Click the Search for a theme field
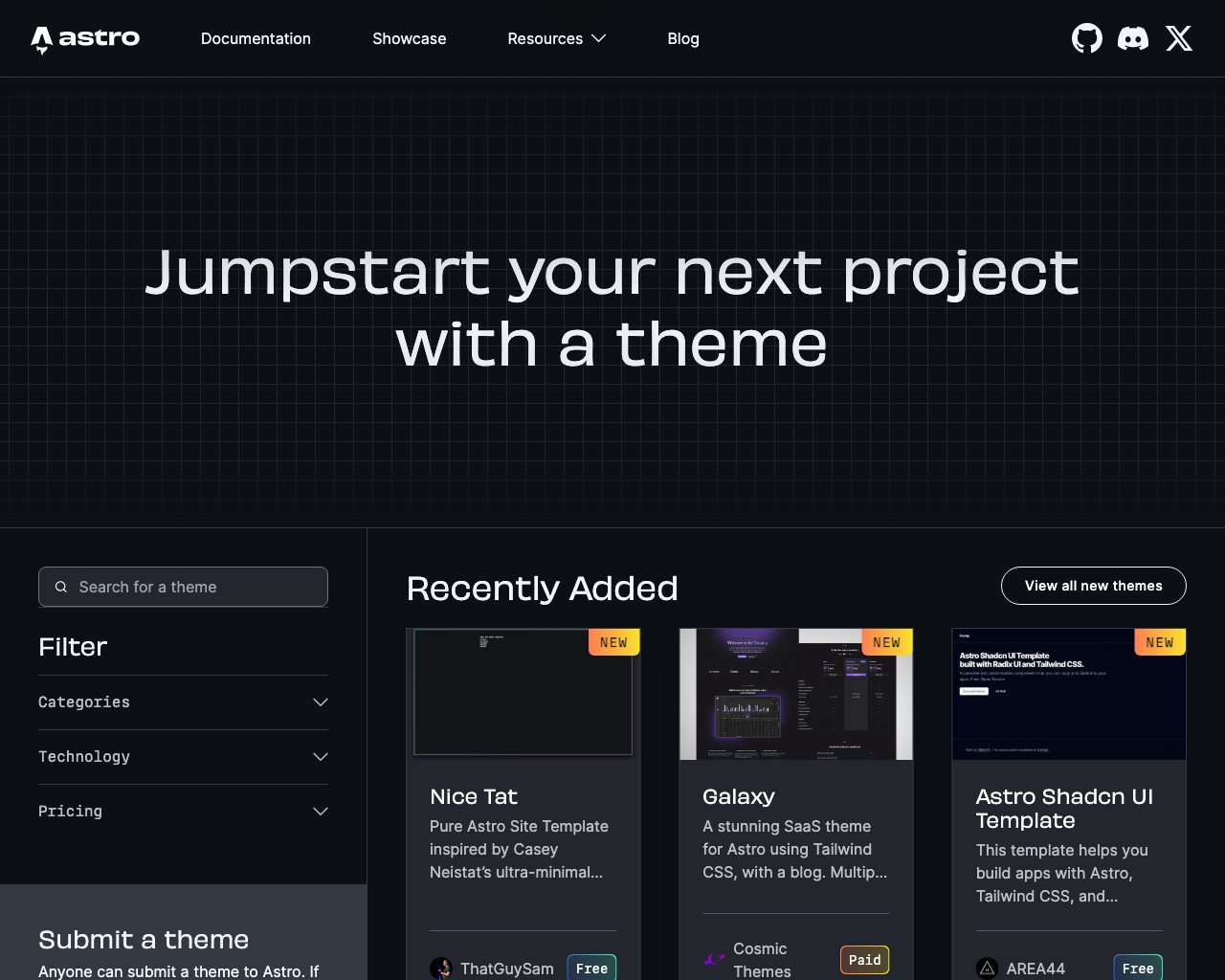Screen dimensions: 1225x980 coord(183,587)
